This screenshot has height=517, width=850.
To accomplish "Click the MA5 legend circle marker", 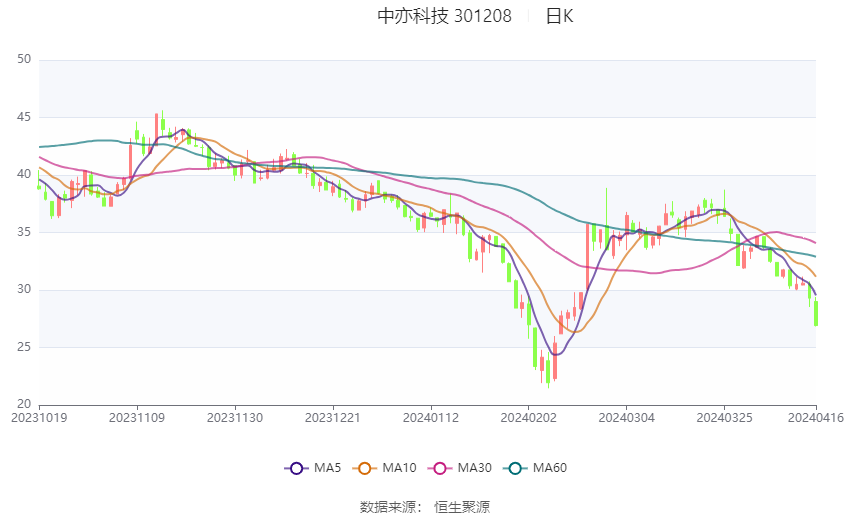I will coord(295,468).
